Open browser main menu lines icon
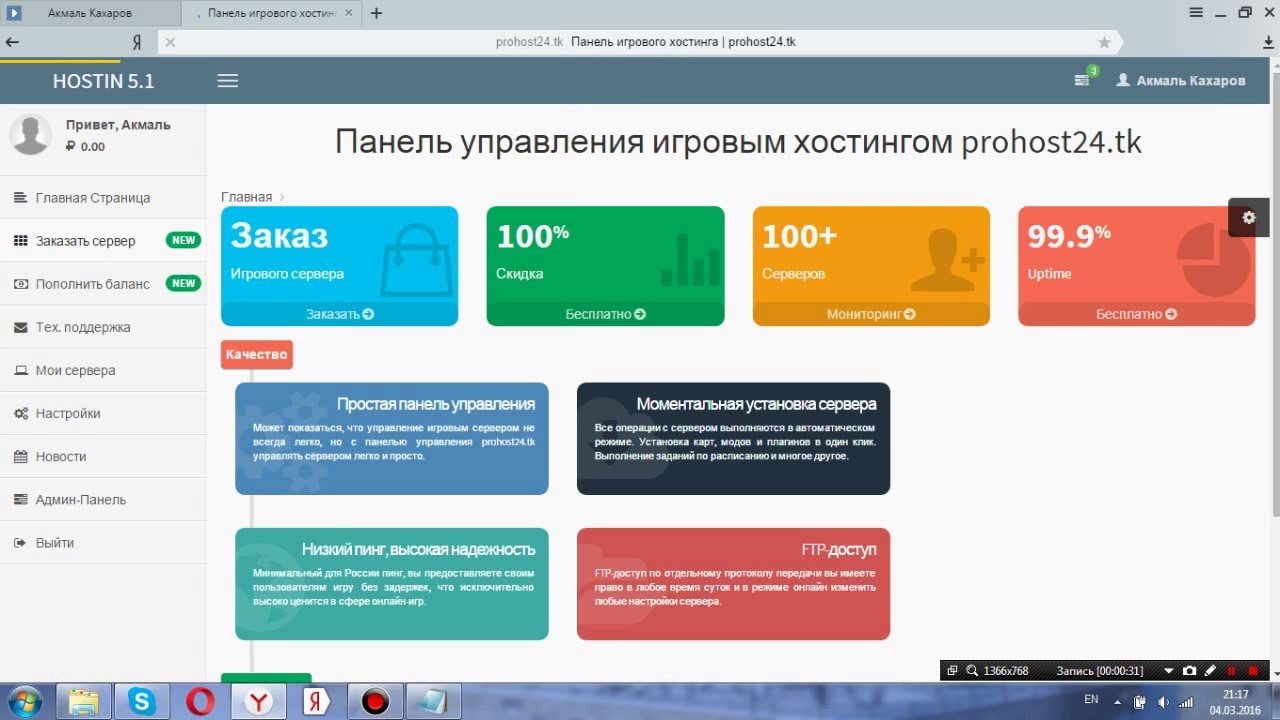 pos(1195,12)
